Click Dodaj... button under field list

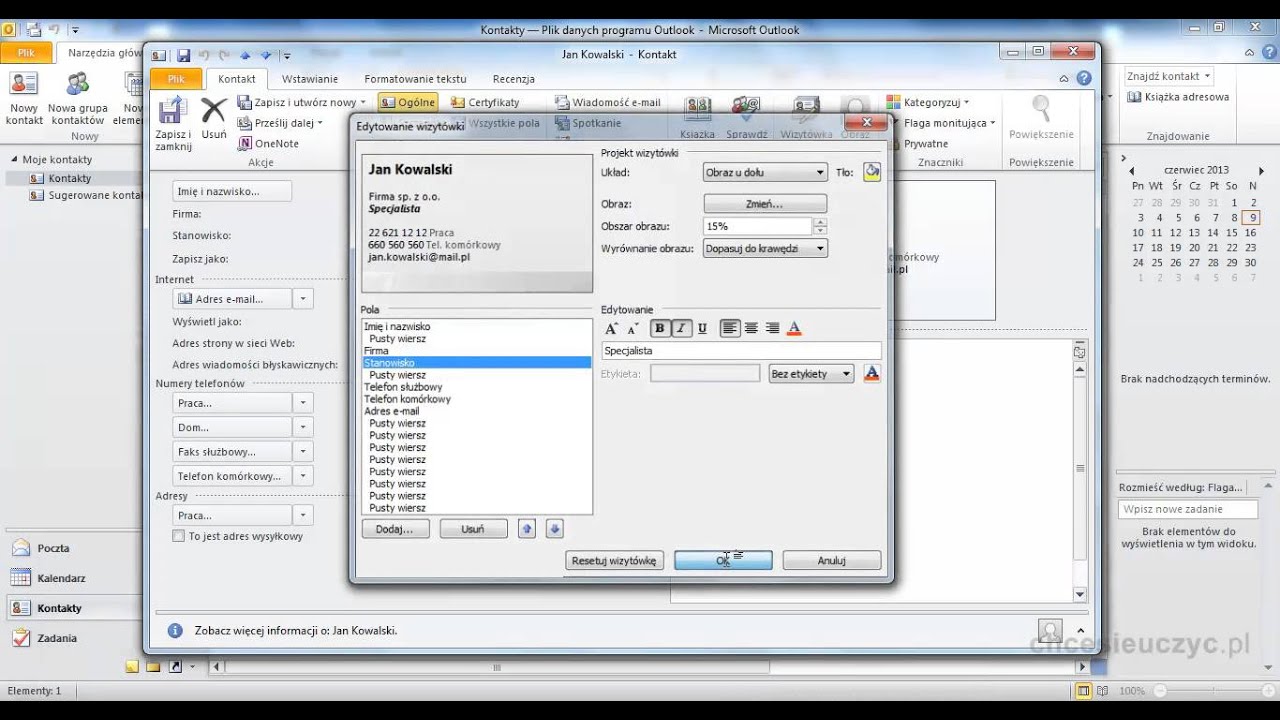tap(395, 529)
